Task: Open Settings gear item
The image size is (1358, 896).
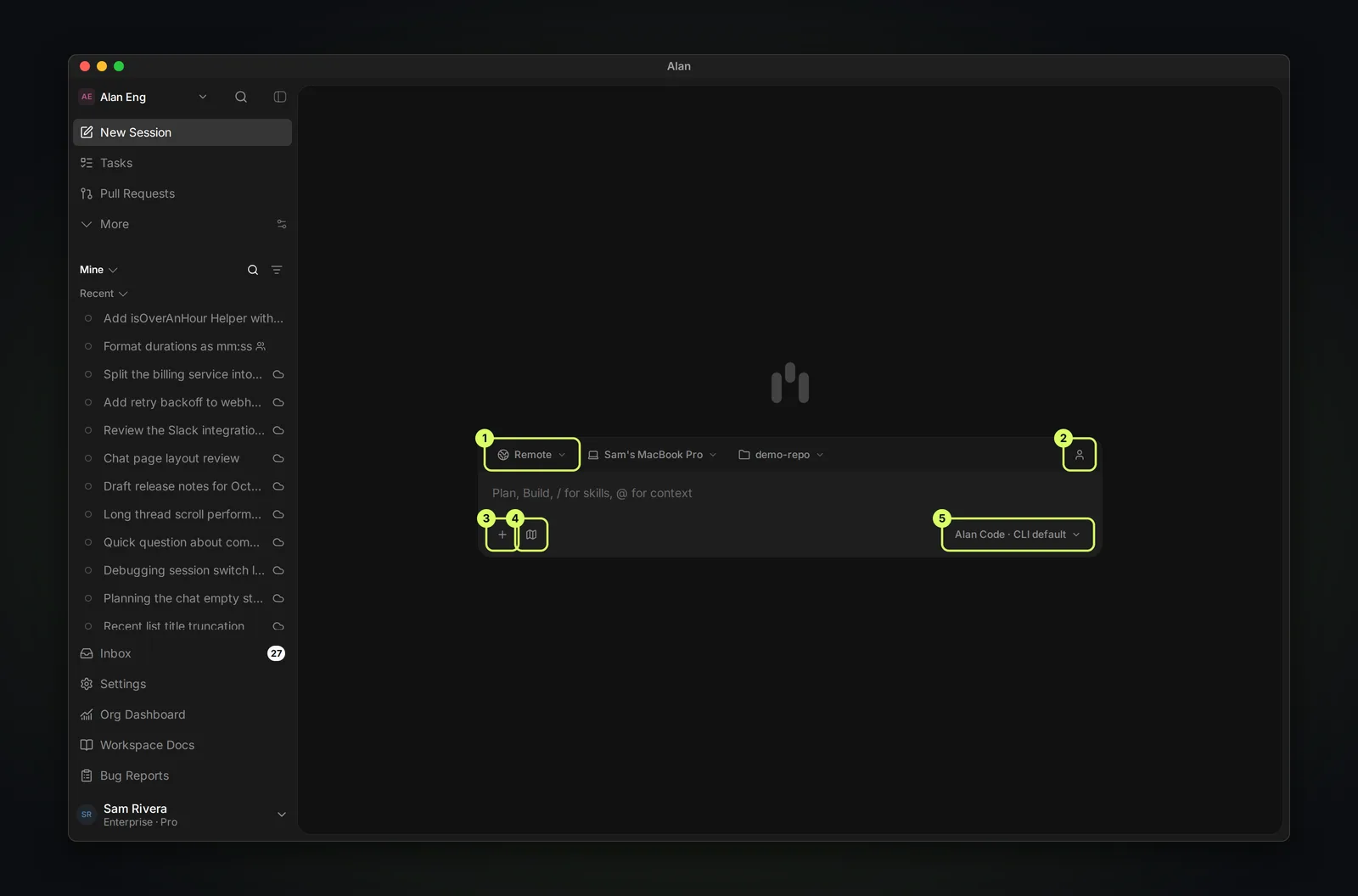Action: pos(182,684)
